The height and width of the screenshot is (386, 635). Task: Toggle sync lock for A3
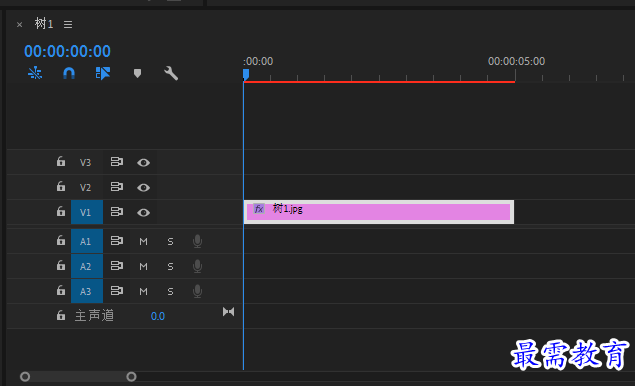(117, 291)
